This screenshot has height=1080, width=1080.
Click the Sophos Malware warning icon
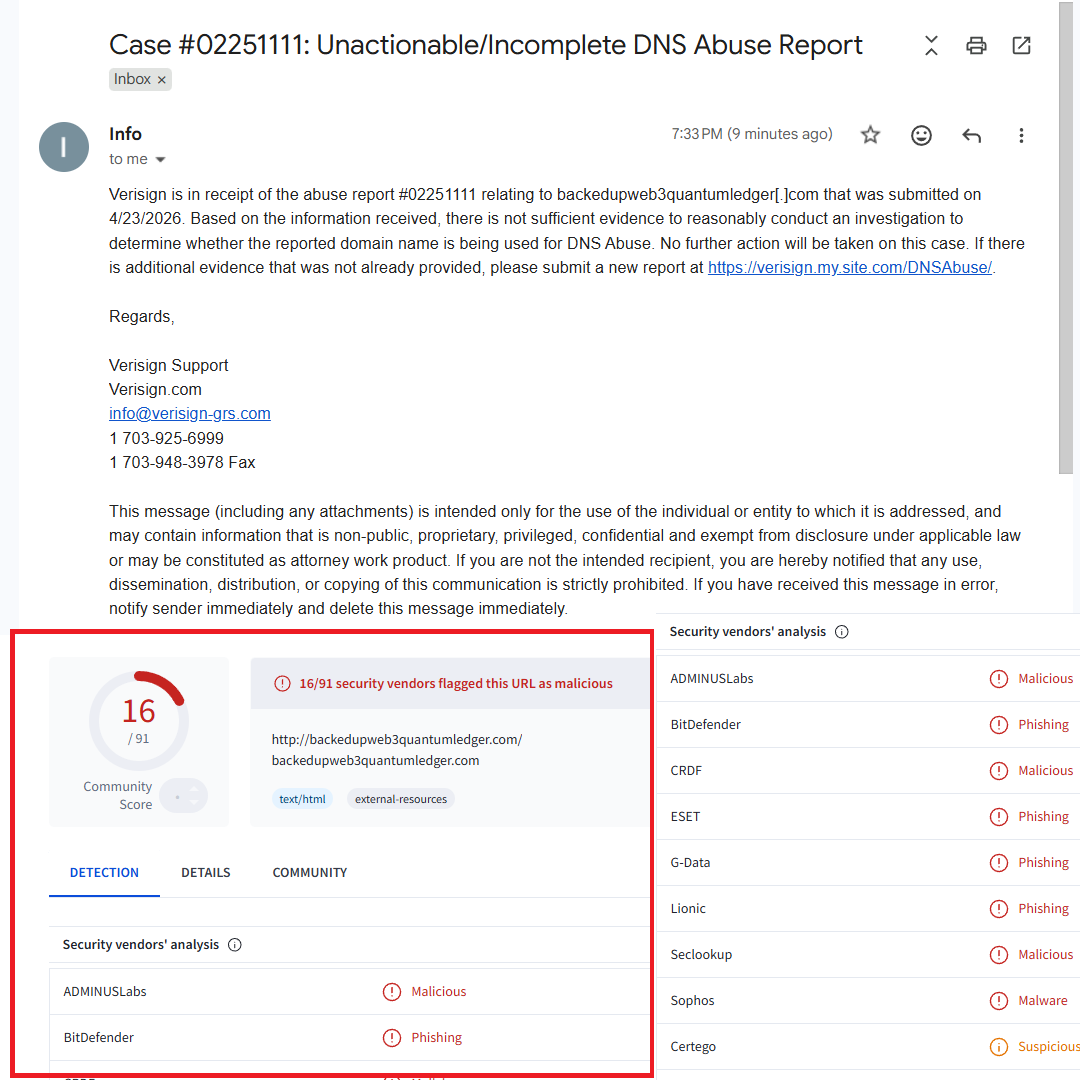click(x=999, y=1001)
